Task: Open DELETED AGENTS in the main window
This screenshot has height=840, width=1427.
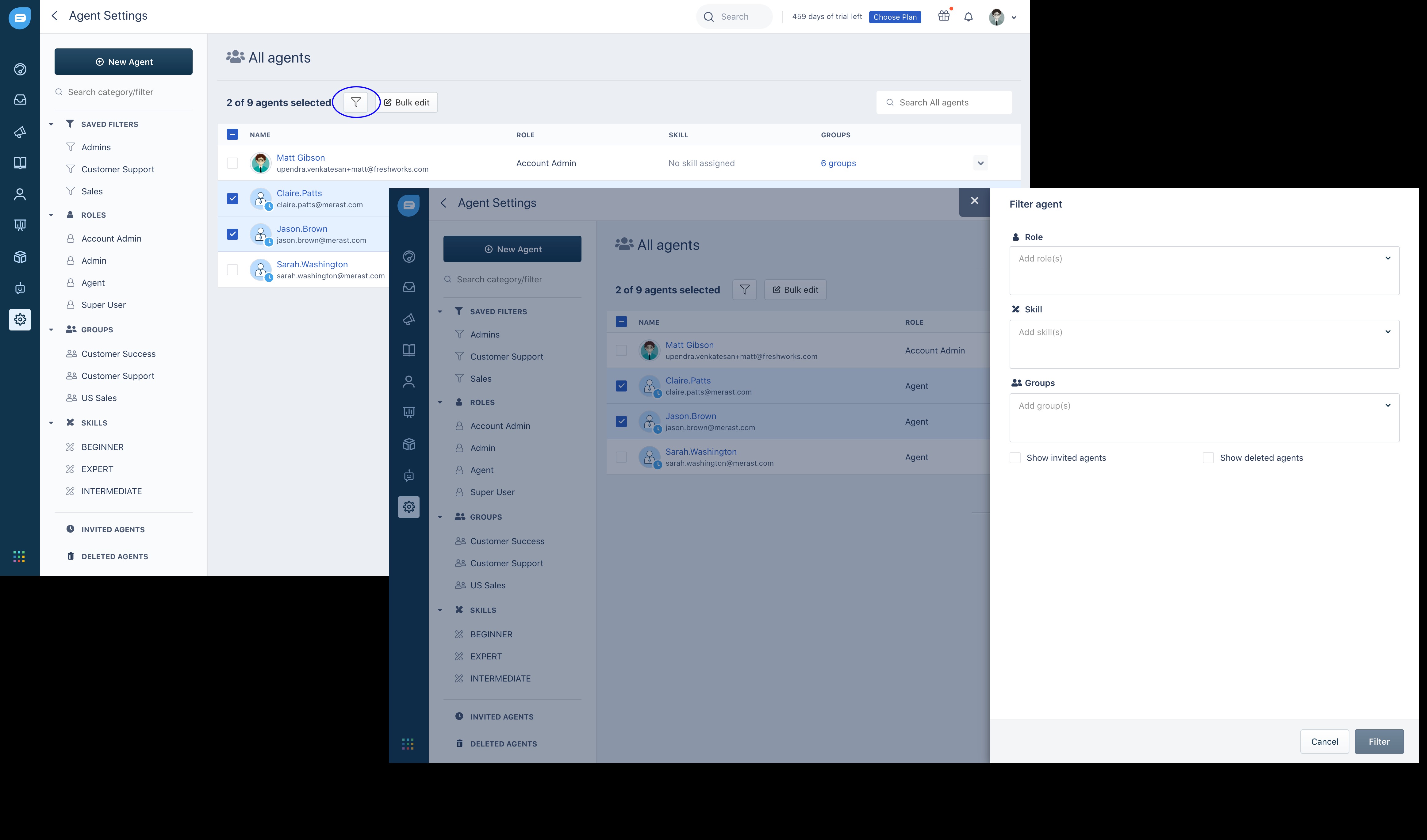Action: coord(114,557)
